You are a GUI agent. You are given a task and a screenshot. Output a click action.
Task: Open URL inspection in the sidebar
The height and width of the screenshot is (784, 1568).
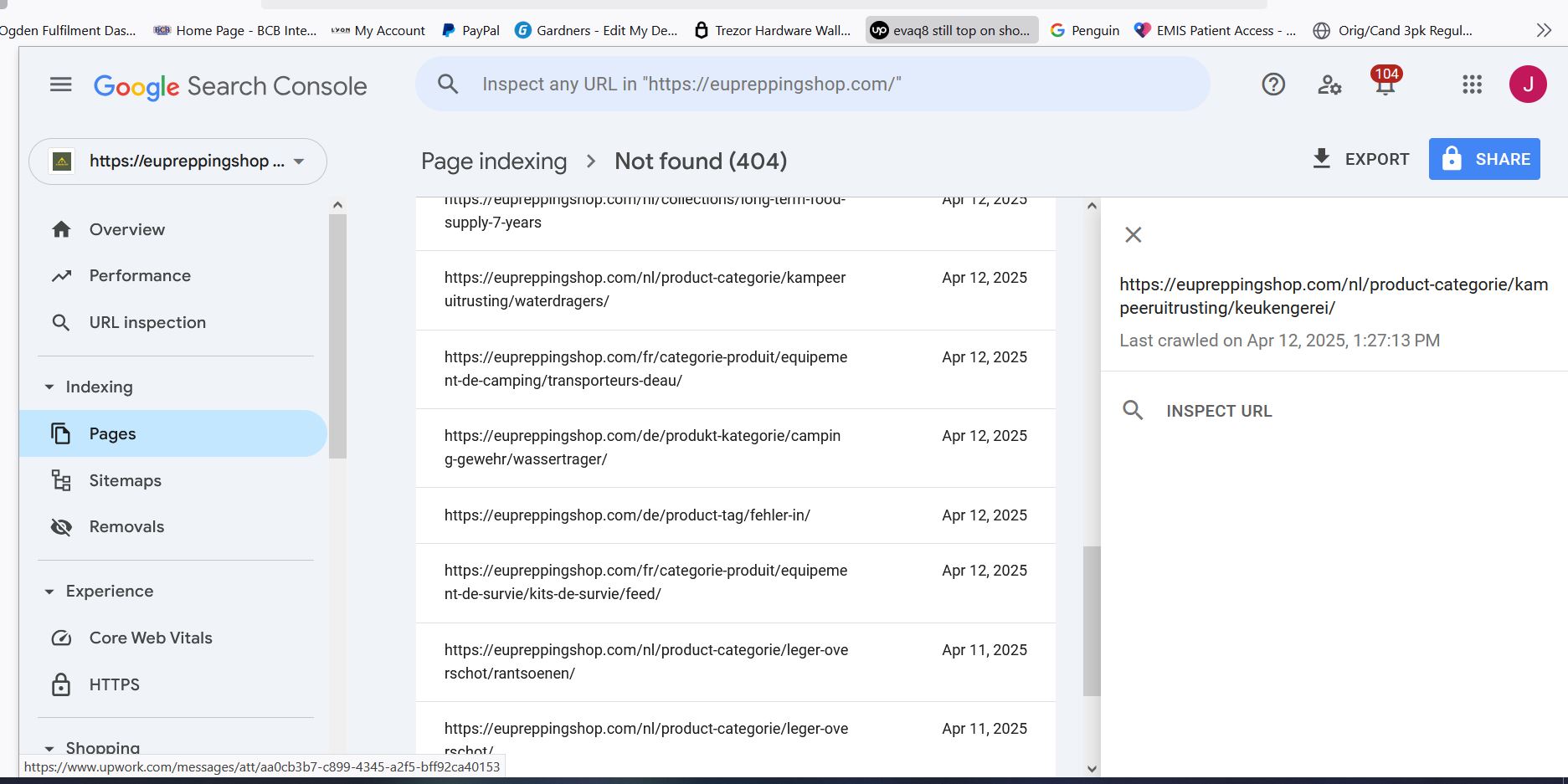(x=147, y=323)
